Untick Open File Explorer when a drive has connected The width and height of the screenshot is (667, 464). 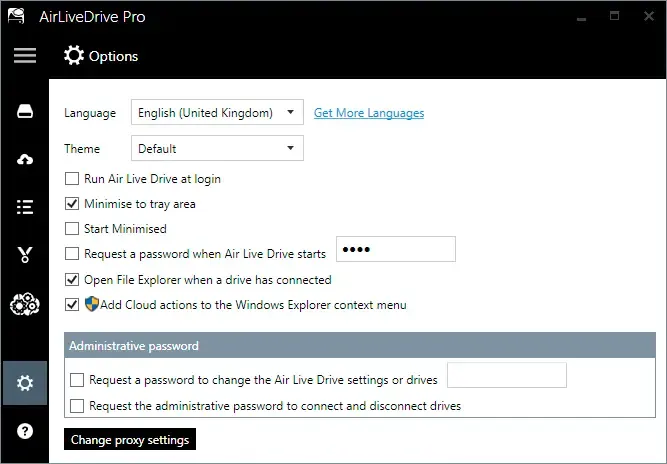coord(72,279)
